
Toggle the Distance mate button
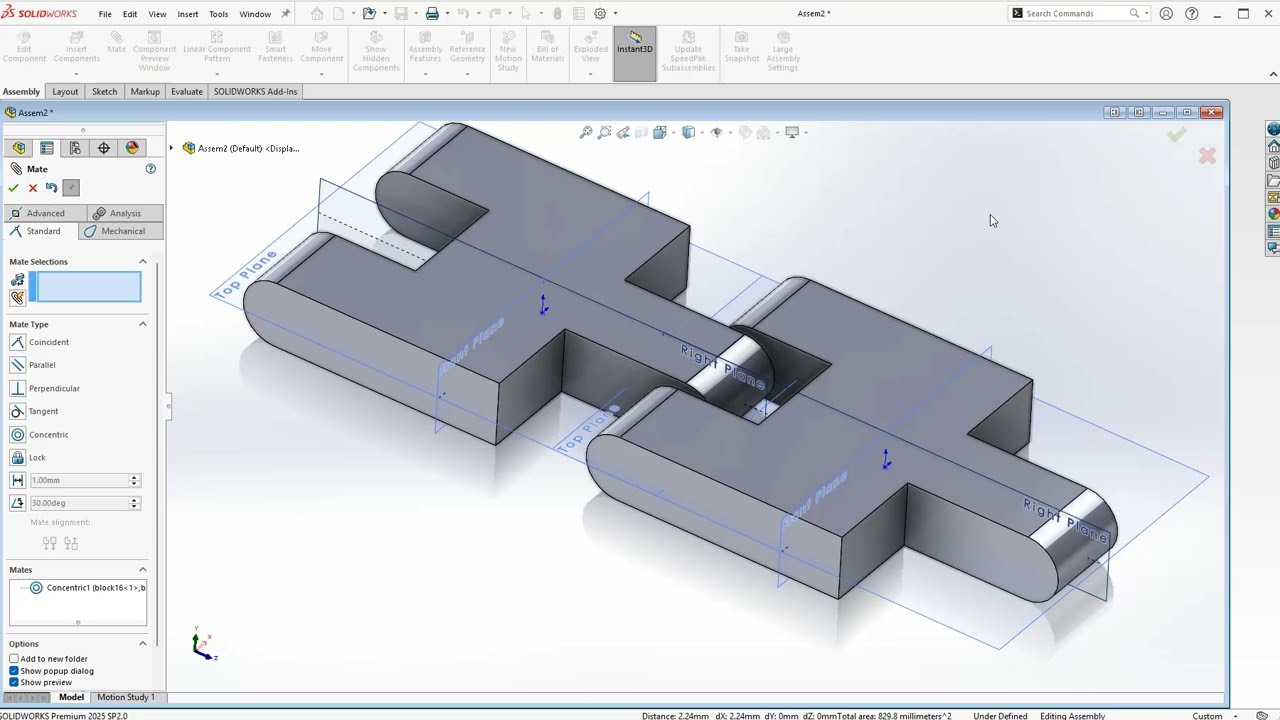pos(17,480)
